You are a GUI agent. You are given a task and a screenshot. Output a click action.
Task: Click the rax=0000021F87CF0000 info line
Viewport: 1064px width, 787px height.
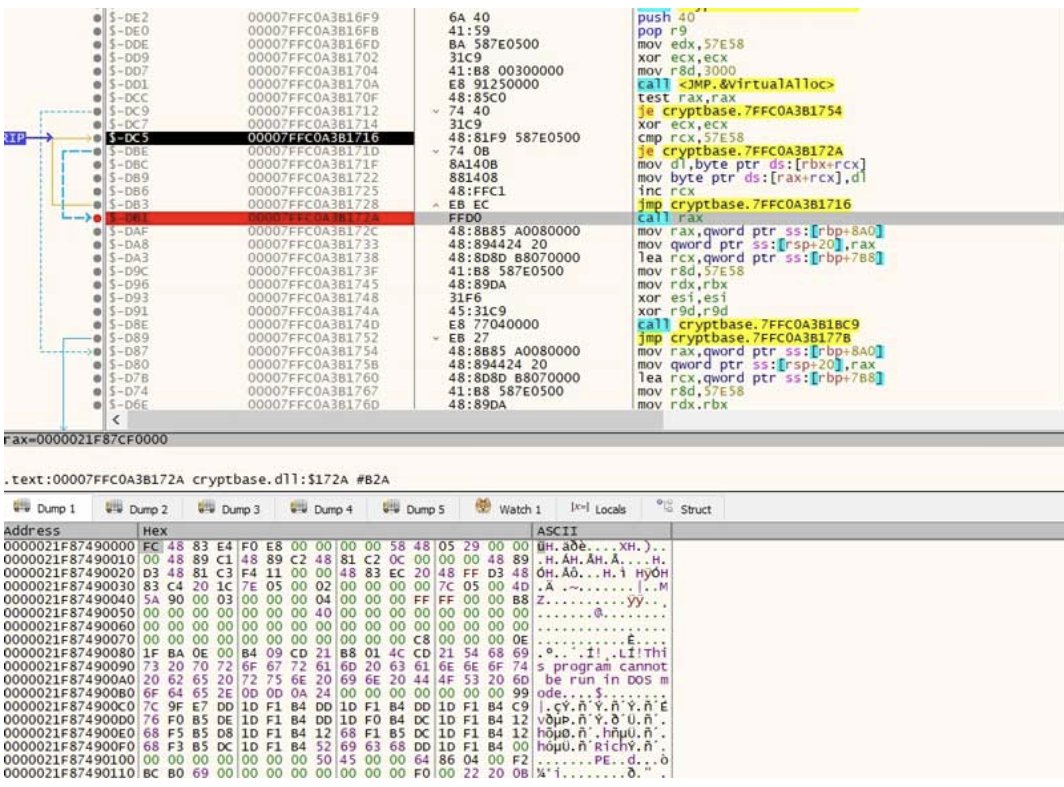click(86, 440)
